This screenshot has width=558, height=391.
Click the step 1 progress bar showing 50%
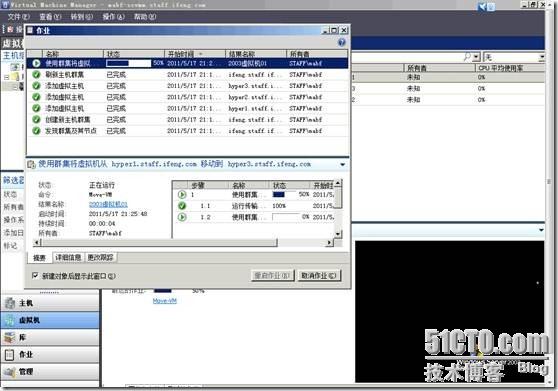tap(284, 195)
